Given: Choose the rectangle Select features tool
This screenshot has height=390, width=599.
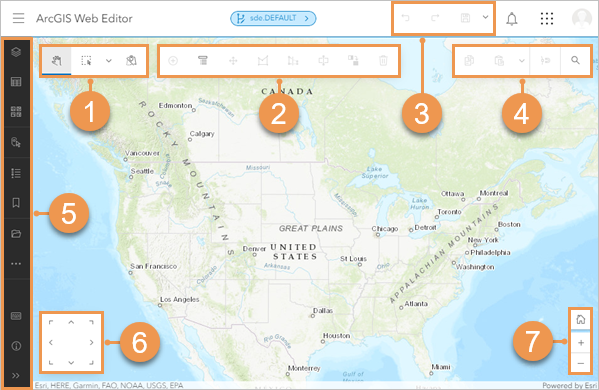Looking at the screenshot, I should (x=86, y=61).
